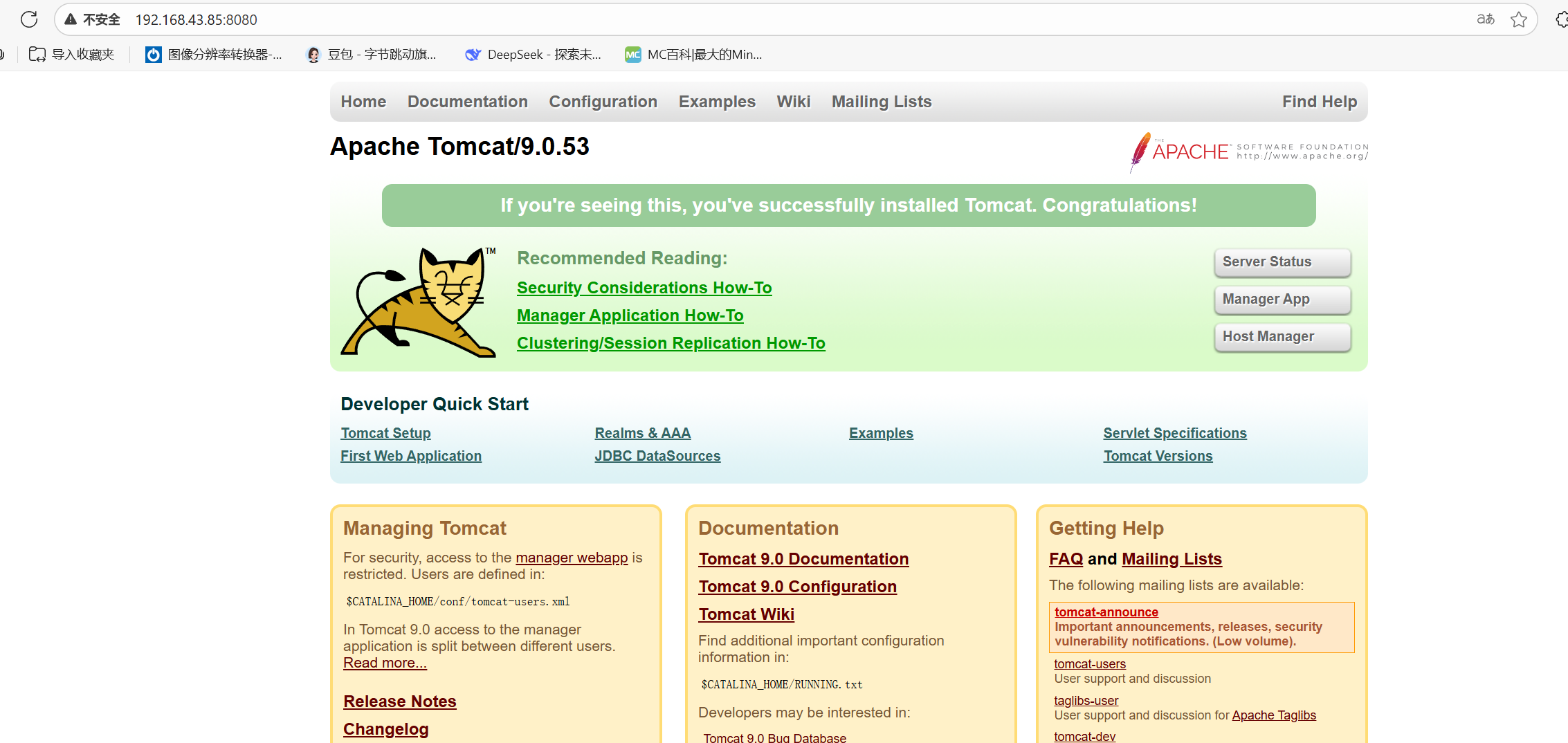Open the import favorites folder bookmark
1568x743 pixels.
[x=71, y=55]
